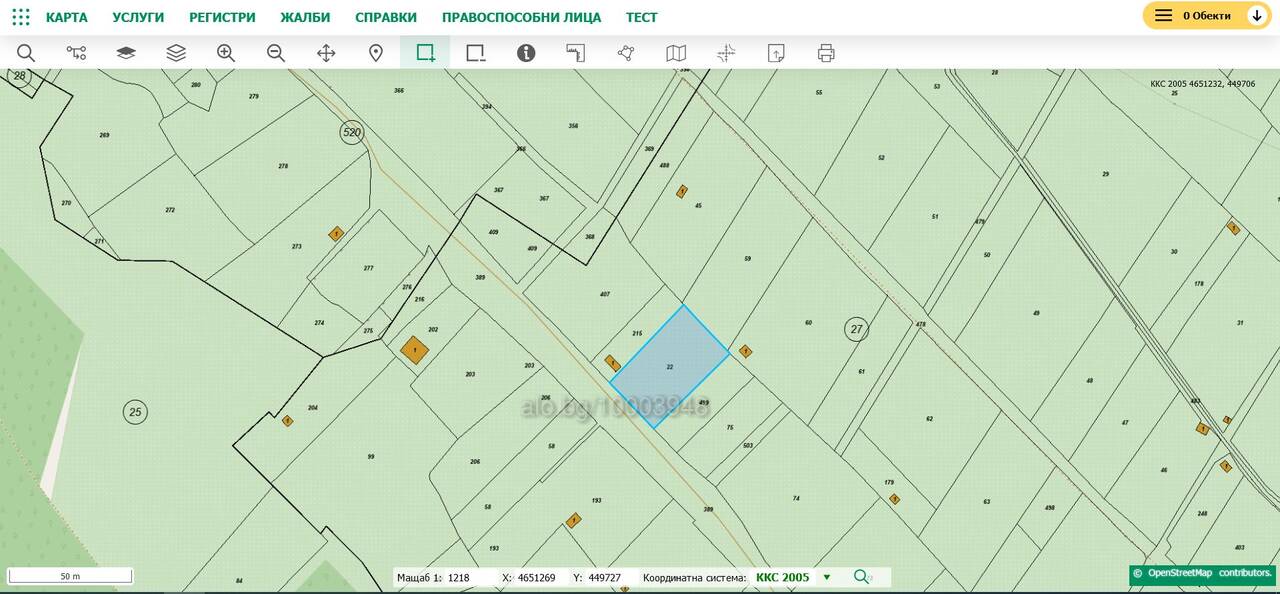Image resolution: width=1280 pixels, height=594 pixels.
Task: Click circled district label 520
Action: pos(351,132)
